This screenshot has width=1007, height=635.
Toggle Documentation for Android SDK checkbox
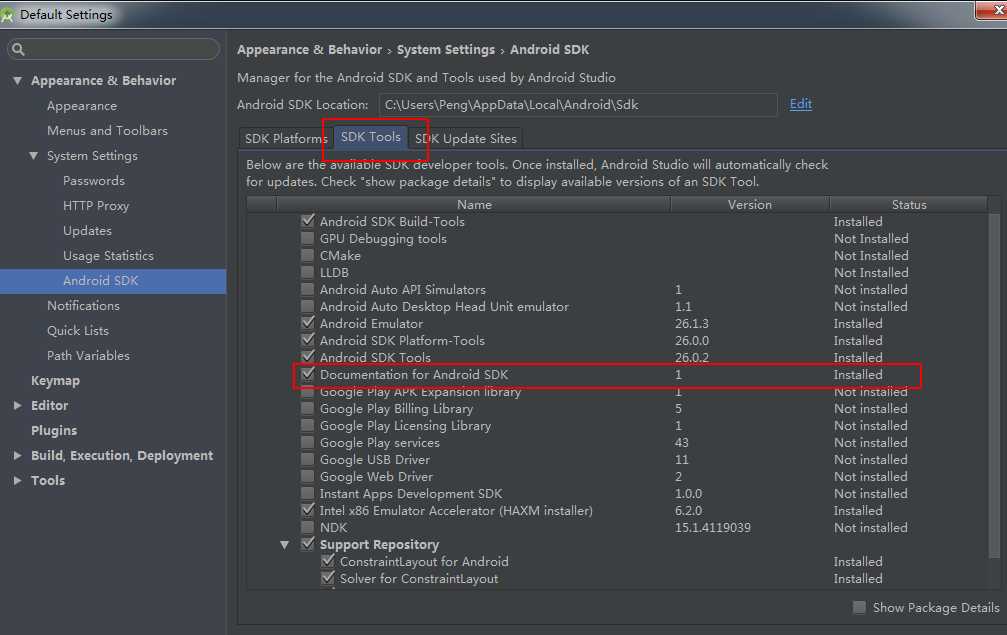[308, 374]
